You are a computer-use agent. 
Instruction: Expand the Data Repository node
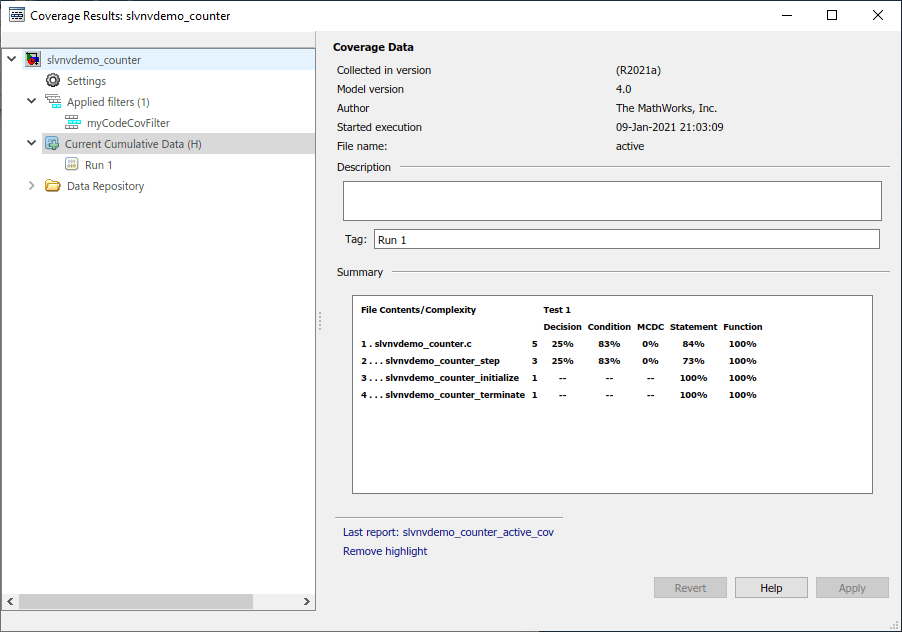click(x=32, y=186)
